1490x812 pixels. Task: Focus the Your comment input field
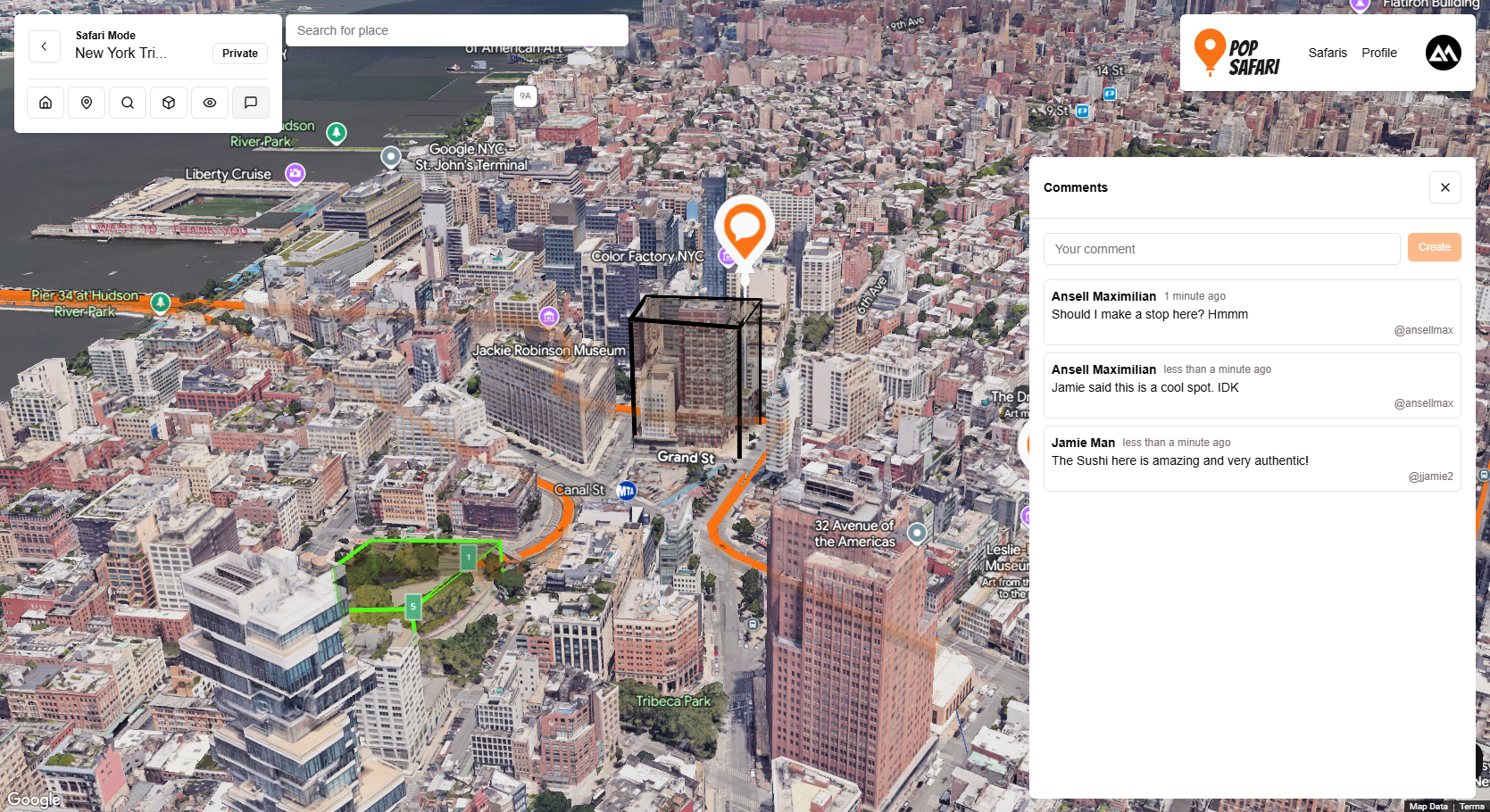[1221, 249]
